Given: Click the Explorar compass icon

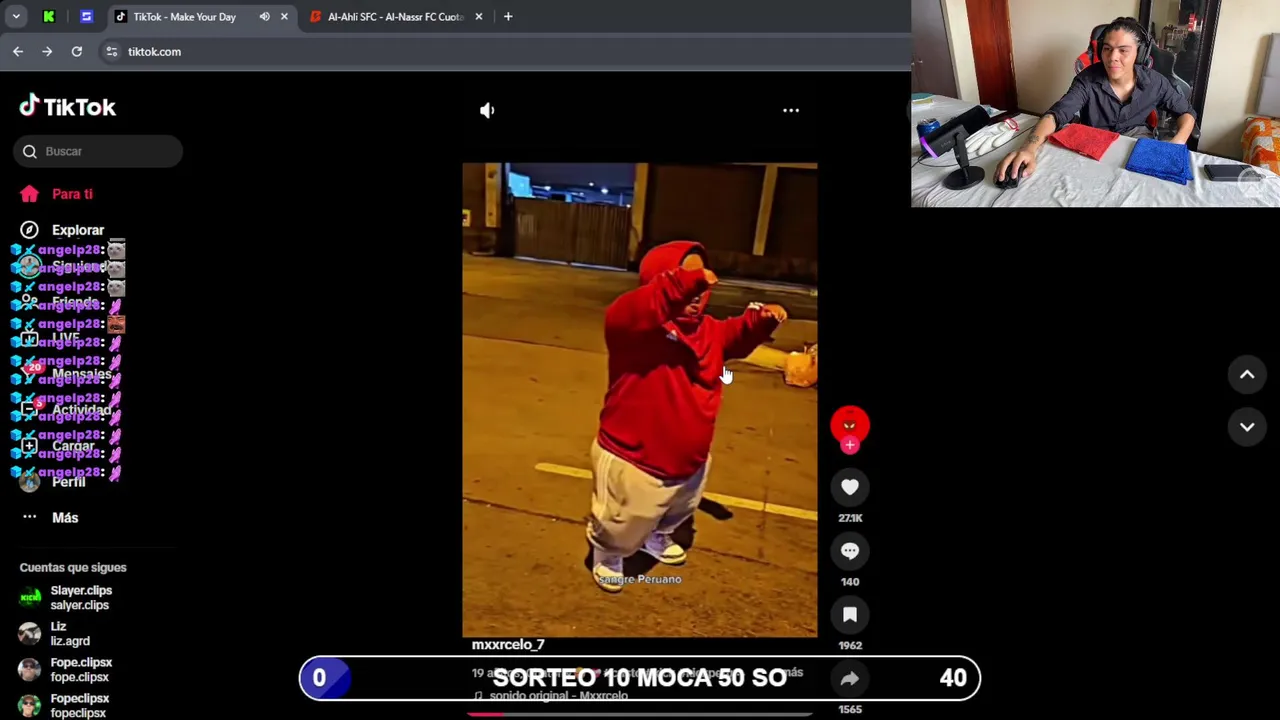Looking at the screenshot, I should (29, 230).
